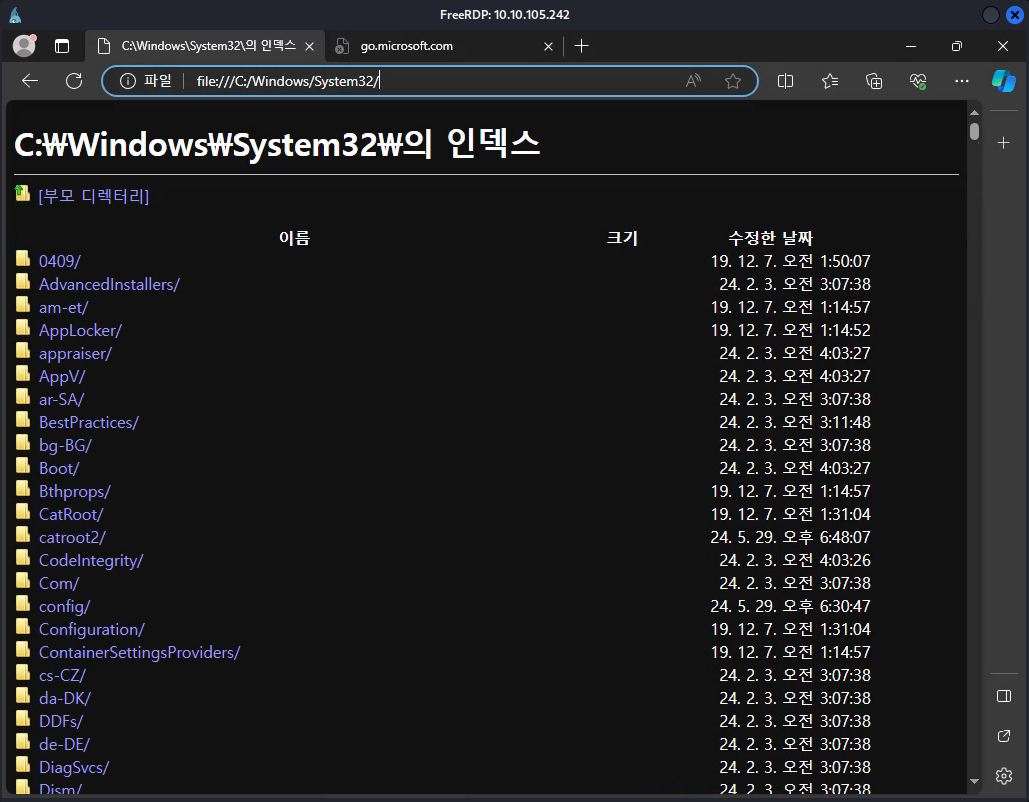Open the CodeIntegrity folder link
1029x802 pixels.
coord(90,560)
